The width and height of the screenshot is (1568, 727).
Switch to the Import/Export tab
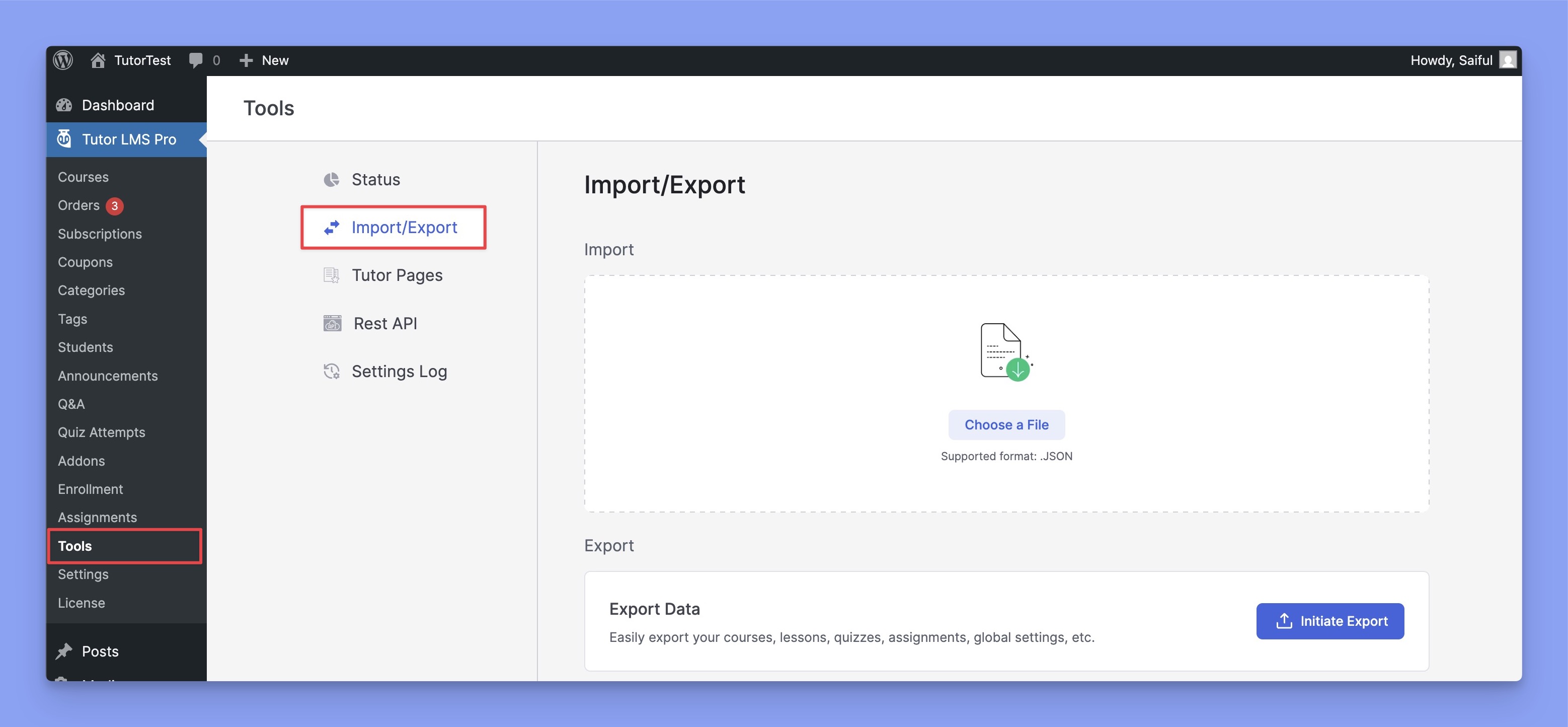click(x=393, y=227)
